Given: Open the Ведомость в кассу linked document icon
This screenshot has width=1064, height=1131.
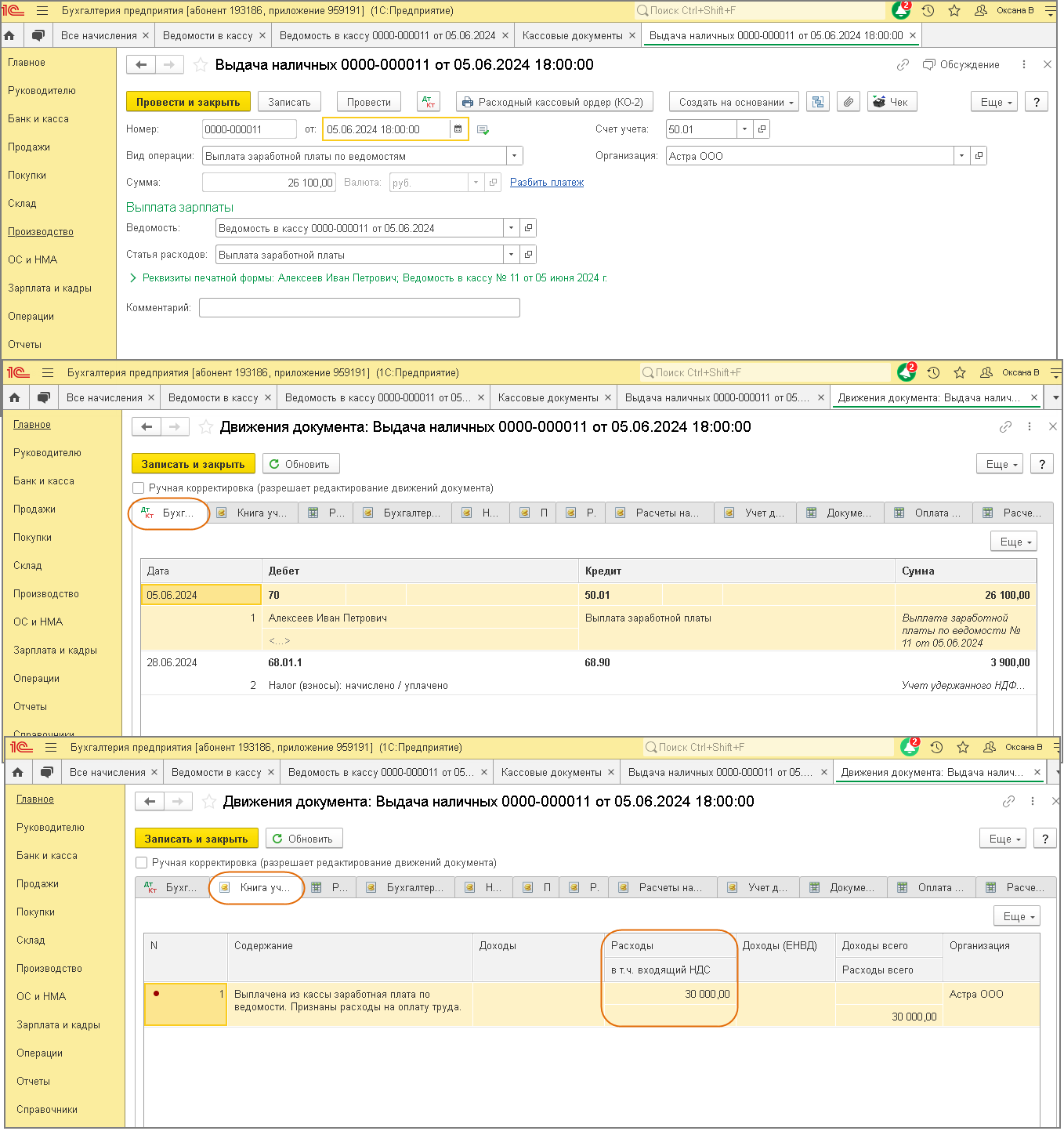Looking at the screenshot, I should pyautogui.click(x=528, y=228).
